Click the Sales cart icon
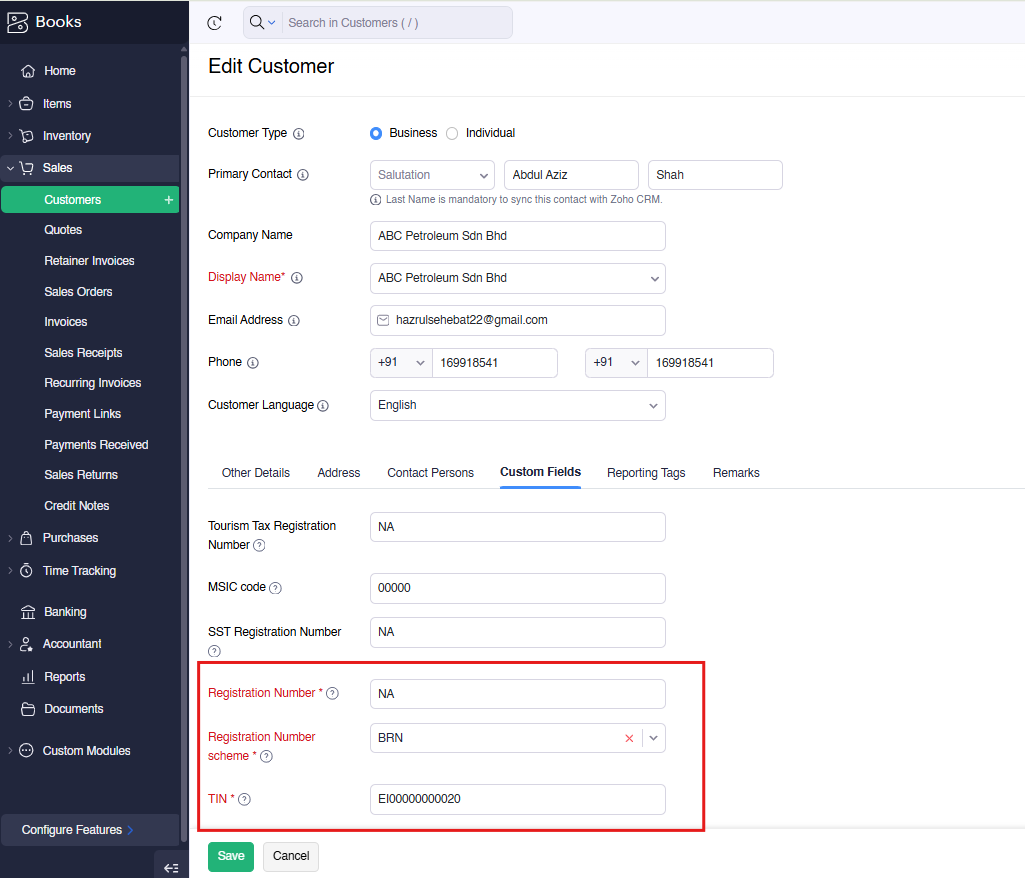Viewport: 1025px width, 878px height. tap(26, 168)
